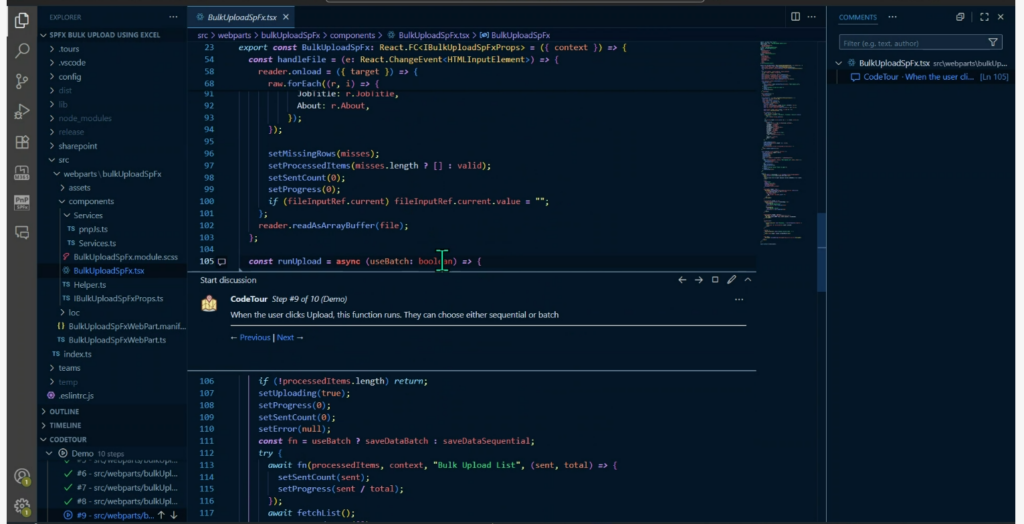Click breadcrumb item webparts
This screenshot has height=524, width=1024.
[233, 35]
